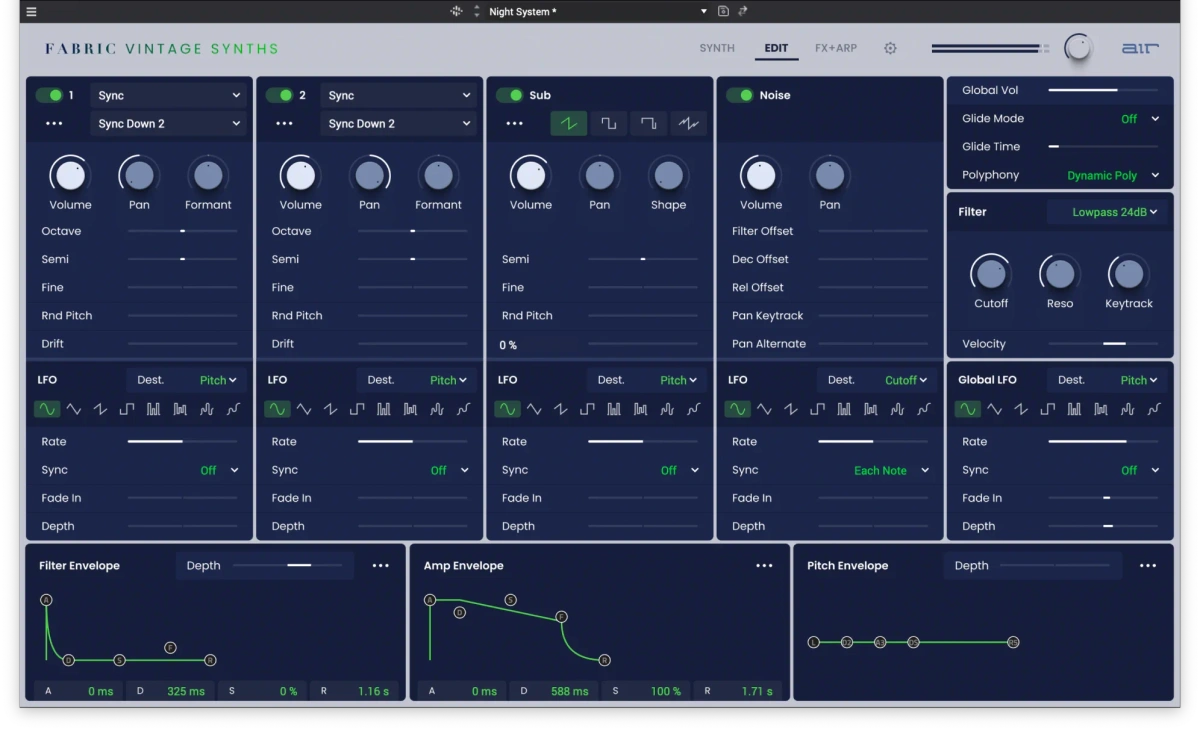Open the Pitch Envelope three-dot menu
The width and height of the screenshot is (1200, 731).
1148,566
